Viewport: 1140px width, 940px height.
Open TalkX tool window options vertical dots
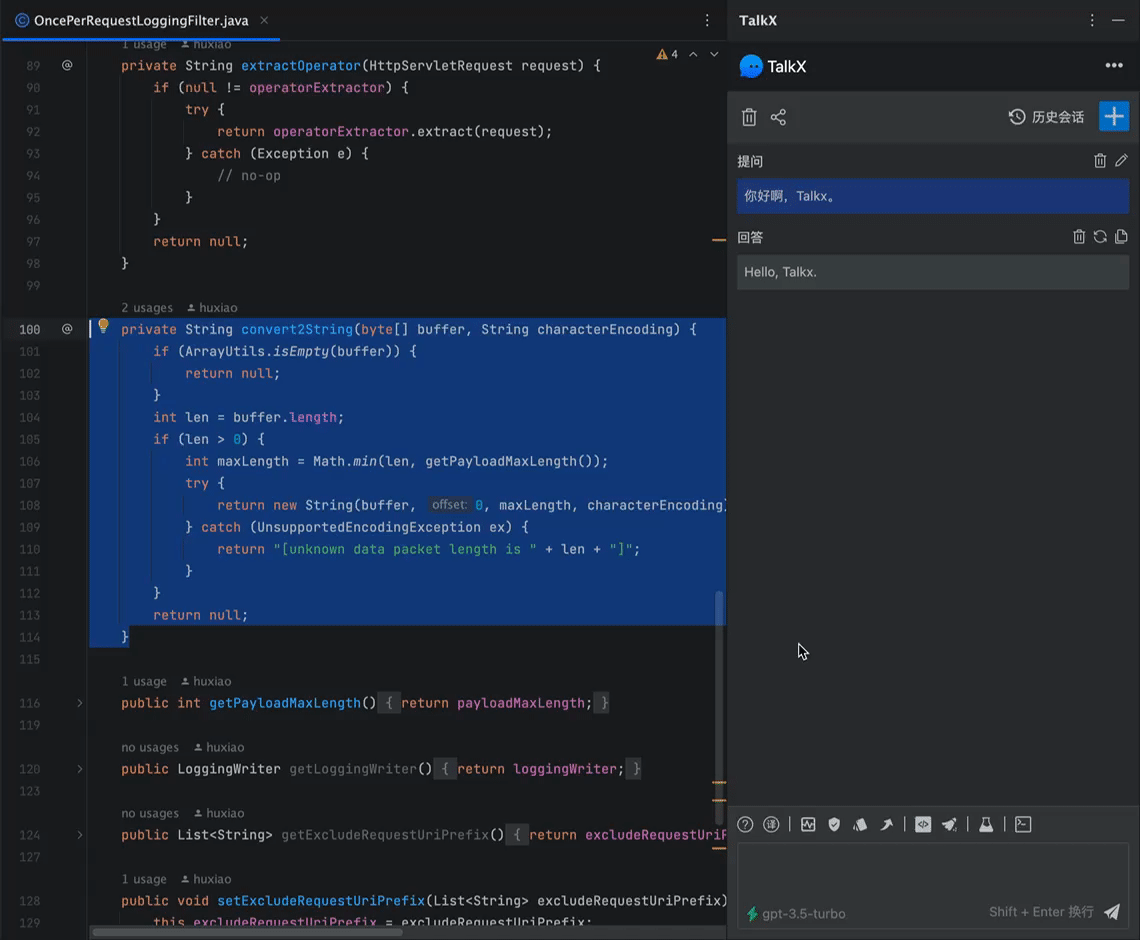click(x=1092, y=20)
